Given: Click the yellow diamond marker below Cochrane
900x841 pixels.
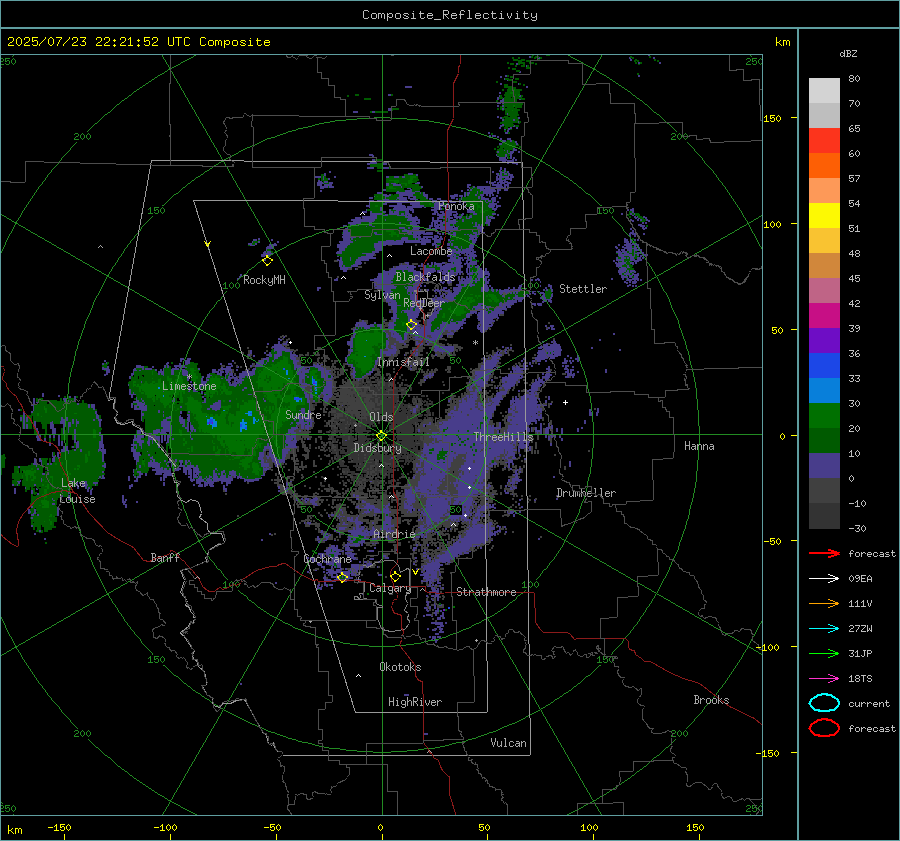Looking at the screenshot, I should tap(343, 577).
